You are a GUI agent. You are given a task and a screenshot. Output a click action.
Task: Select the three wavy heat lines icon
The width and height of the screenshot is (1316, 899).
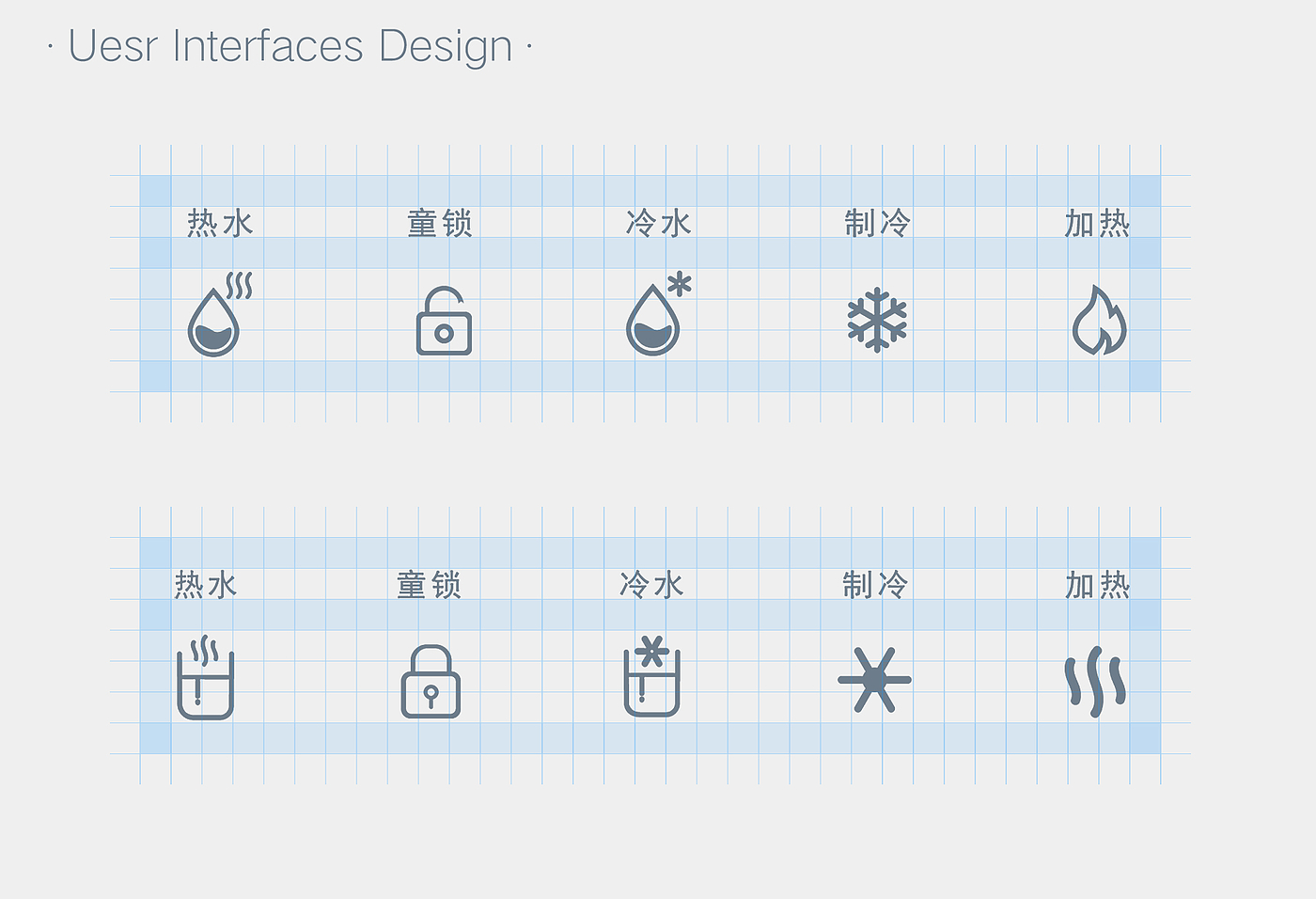(x=1095, y=681)
